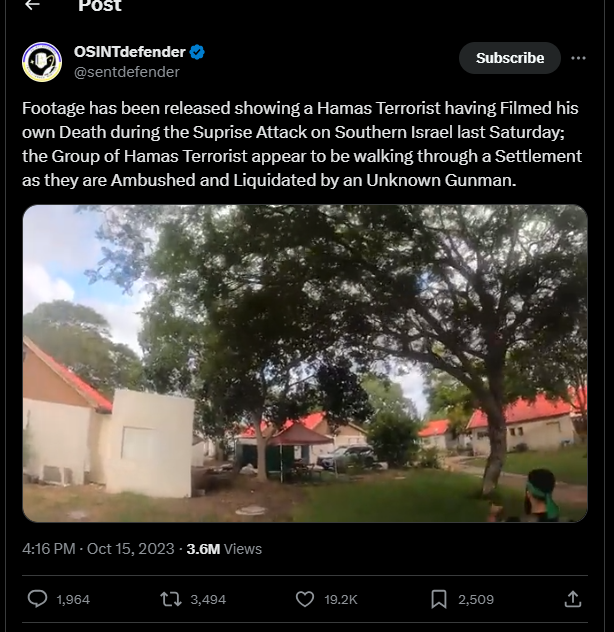Share the post via the upload icon
The height and width of the screenshot is (632, 614).
pos(573,599)
